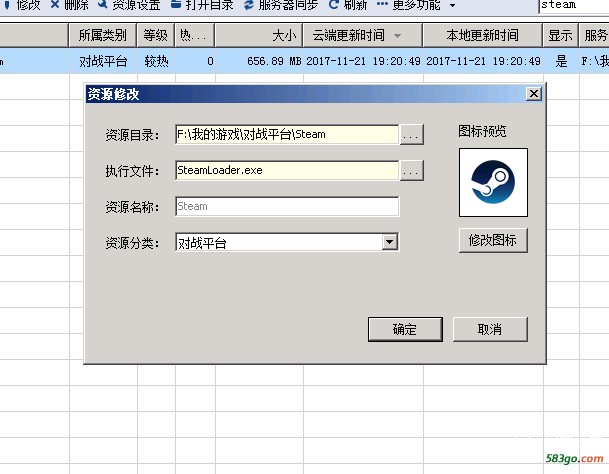The height and width of the screenshot is (474, 609).
Task: Click the 所属类别 column header
Action: [x=103, y=35]
